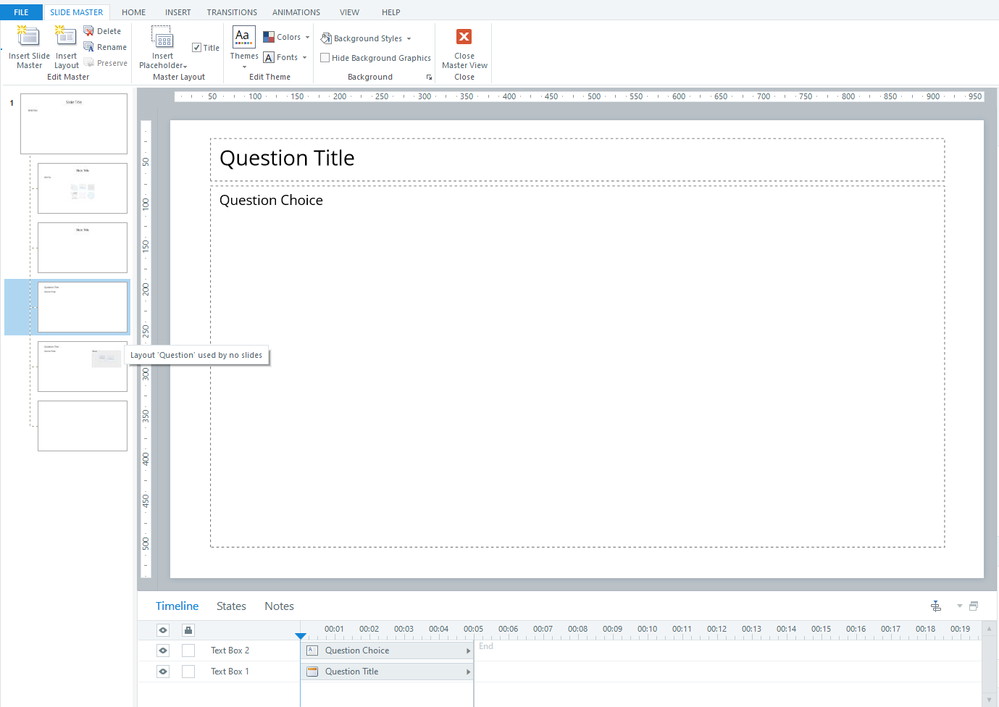Click the timeline playhead marker
Viewport: 999px width, 707px height.
pos(300,635)
